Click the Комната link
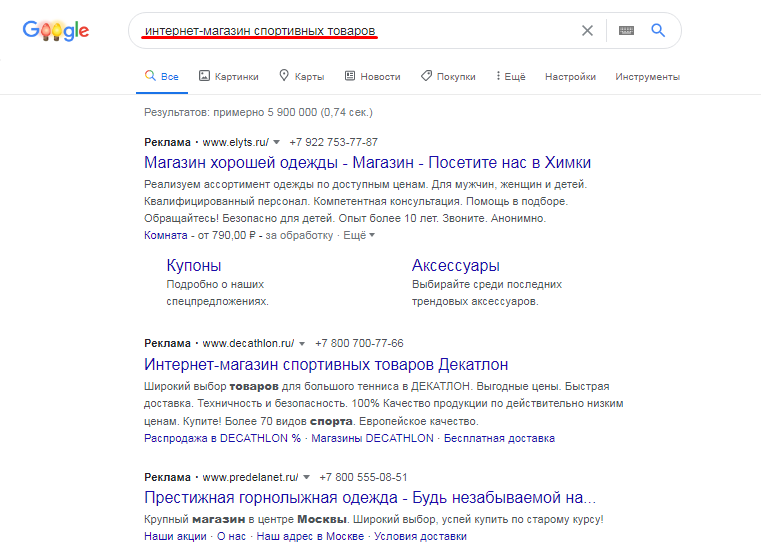 [165, 235]
